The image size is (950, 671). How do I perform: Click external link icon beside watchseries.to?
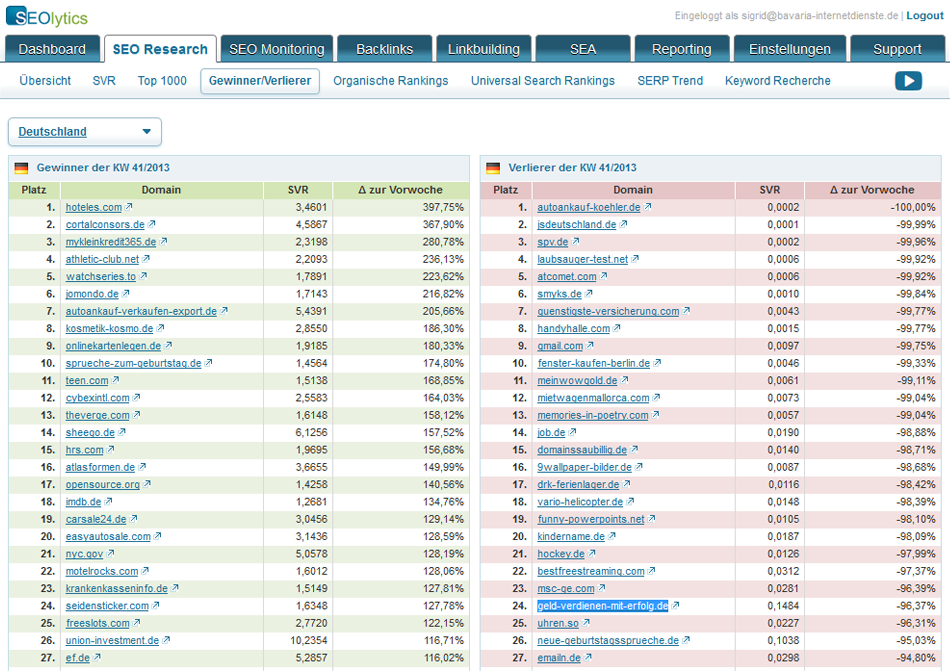(143, 276)
